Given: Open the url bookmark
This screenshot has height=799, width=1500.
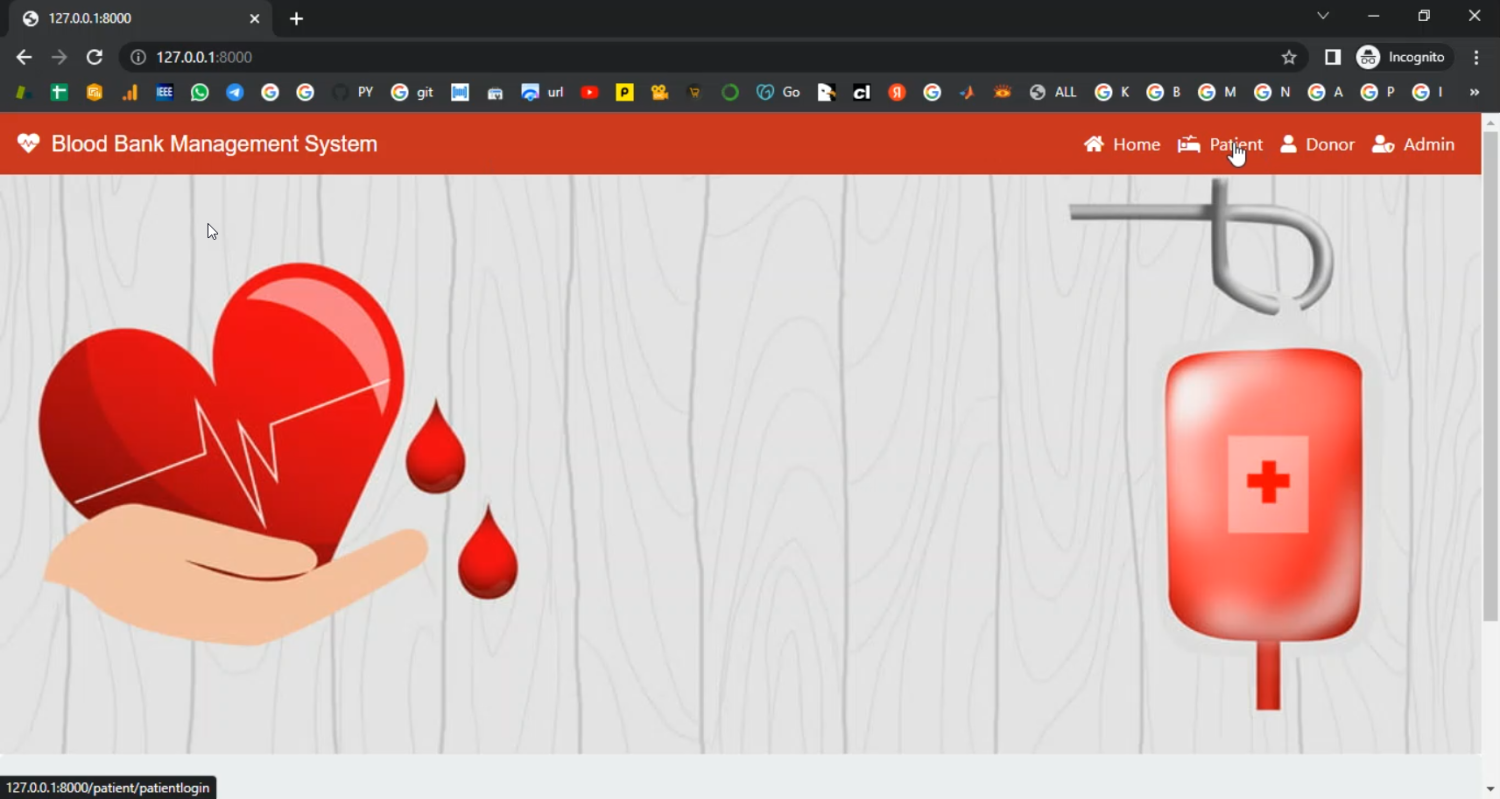Looking at the screenshot, I should tap(543, 92).
